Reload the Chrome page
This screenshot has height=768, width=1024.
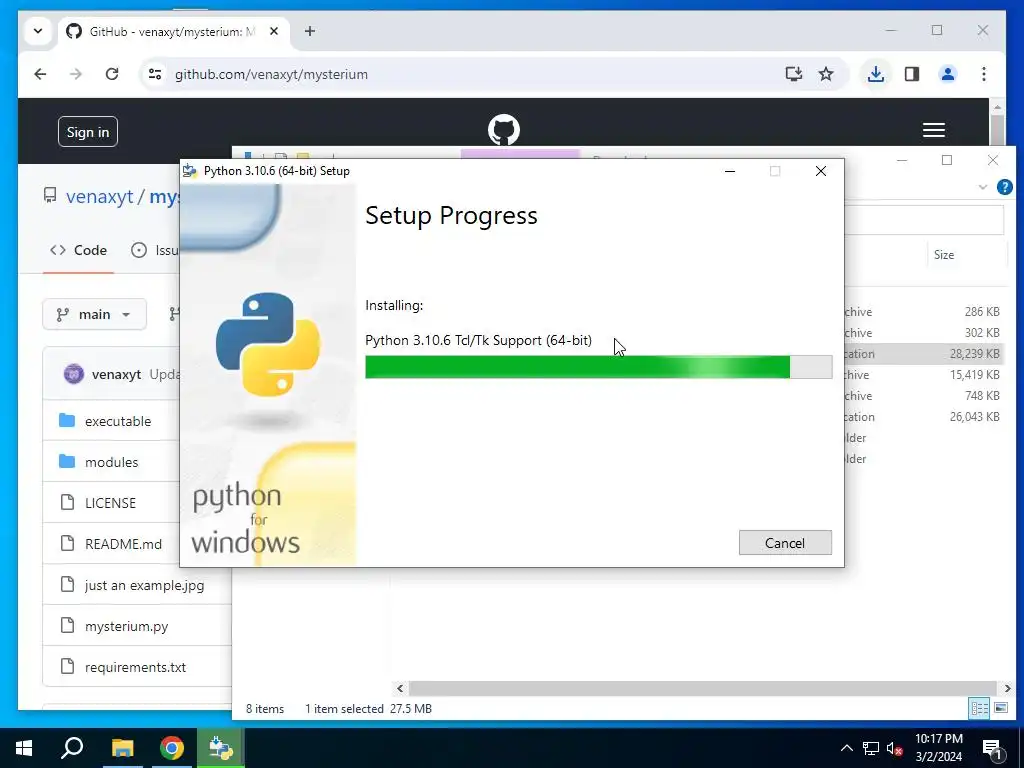[112, 74]
